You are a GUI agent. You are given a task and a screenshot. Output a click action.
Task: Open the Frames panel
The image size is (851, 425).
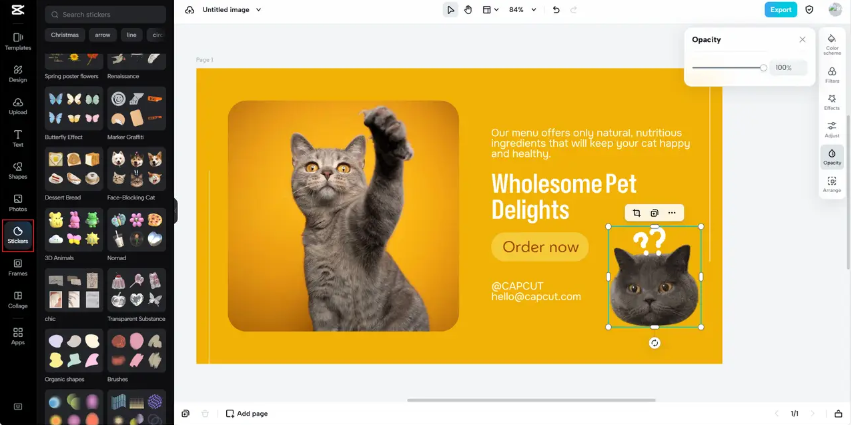[x=18, y=268]
